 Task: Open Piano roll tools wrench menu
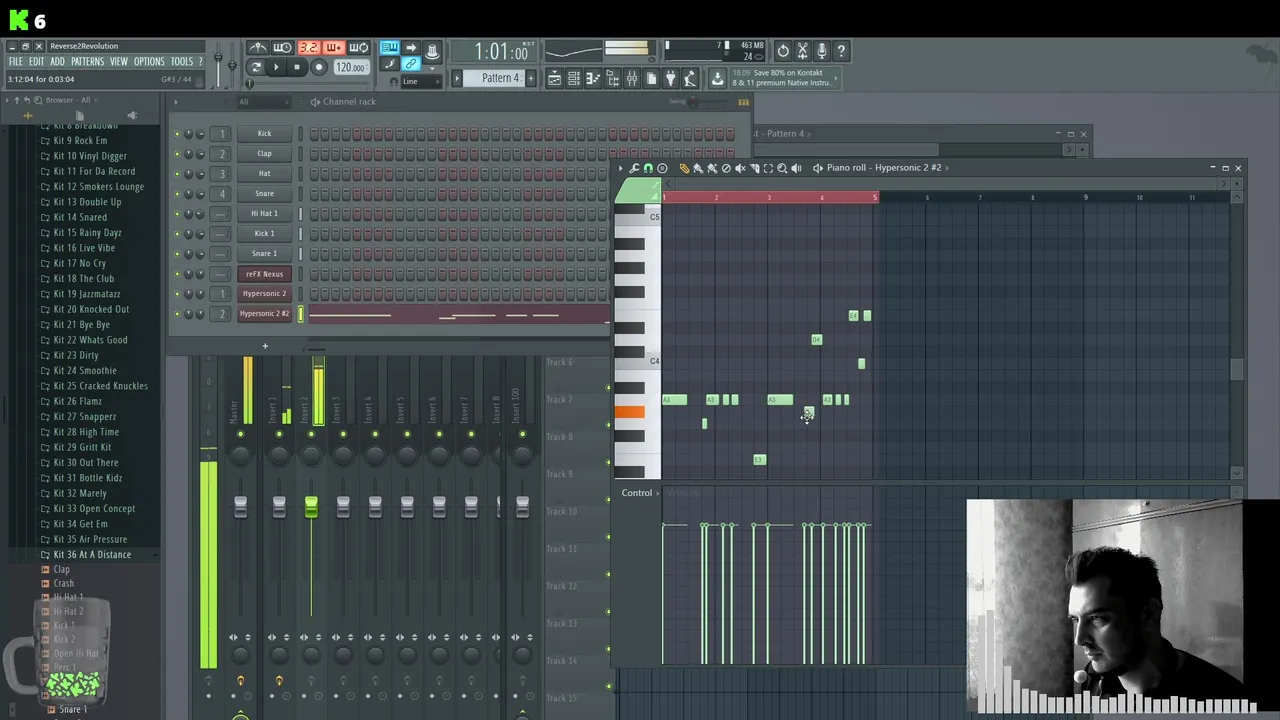click(x=634, y=168)
